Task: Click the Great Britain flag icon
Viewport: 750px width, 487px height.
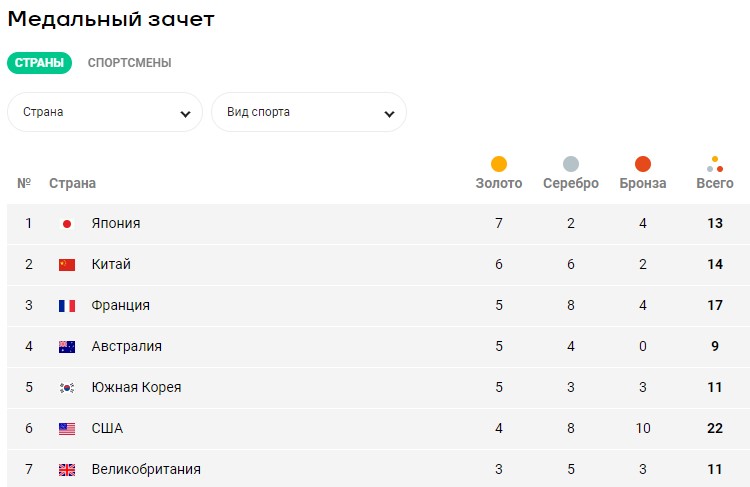Action: point(67,470)
